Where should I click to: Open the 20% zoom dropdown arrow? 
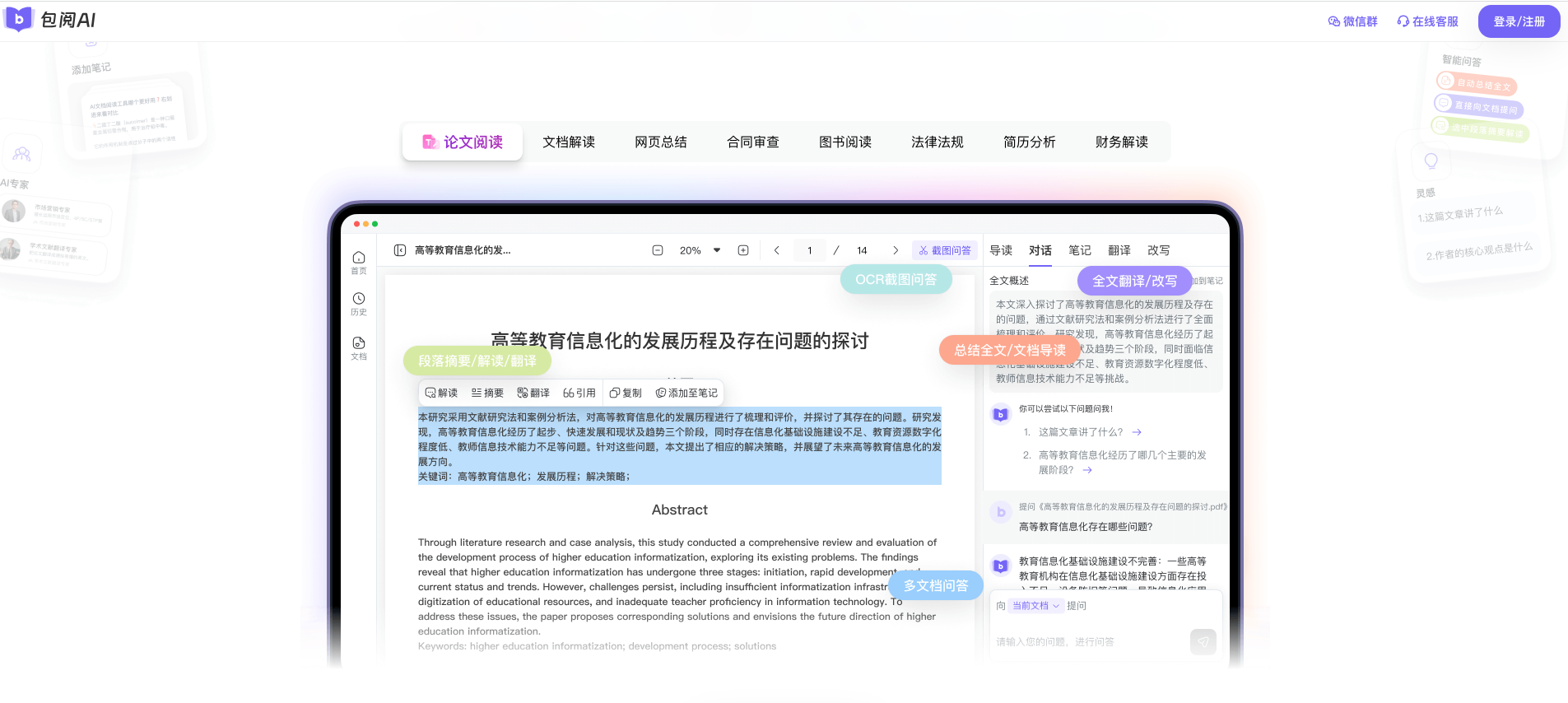[717, 250]
